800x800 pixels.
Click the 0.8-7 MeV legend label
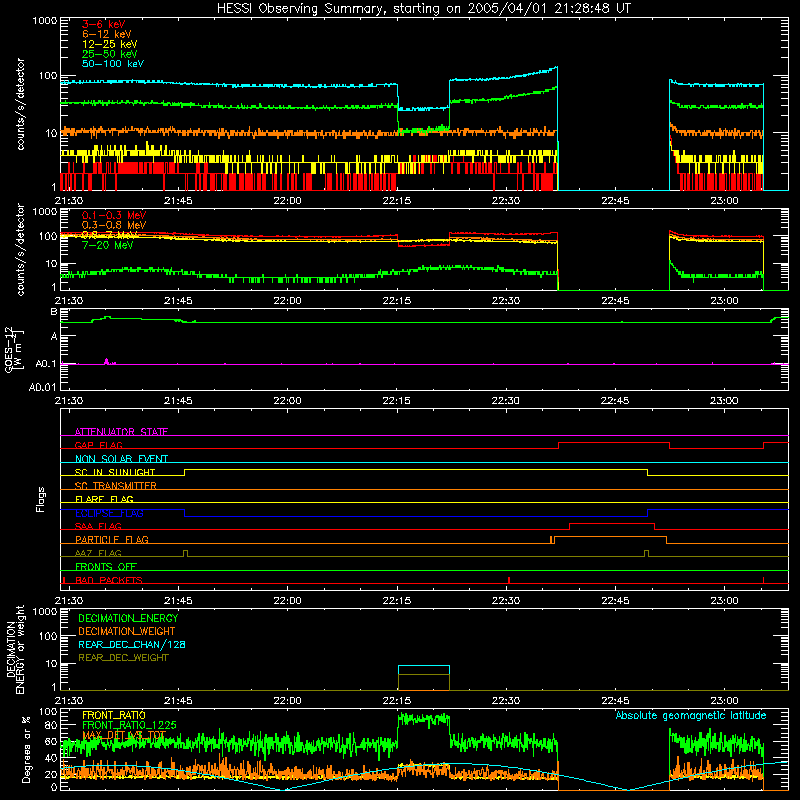coord(110,235)
